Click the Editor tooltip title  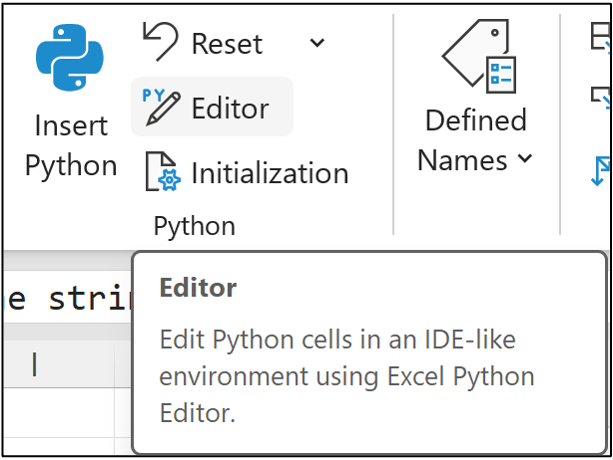pos(198,289)
